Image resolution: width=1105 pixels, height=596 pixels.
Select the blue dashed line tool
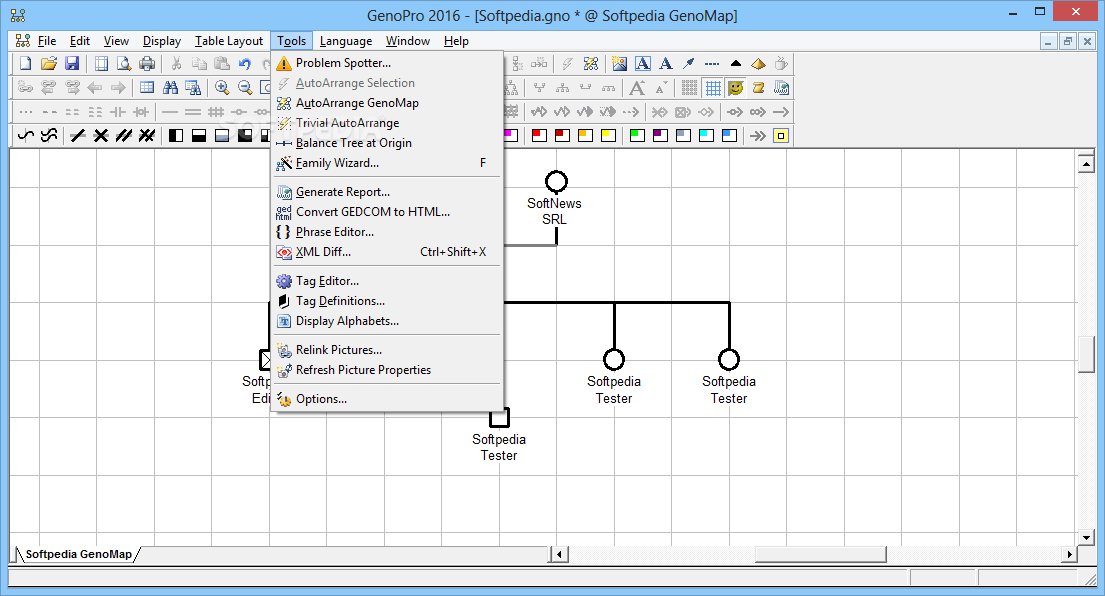click(x=712, y=63)
